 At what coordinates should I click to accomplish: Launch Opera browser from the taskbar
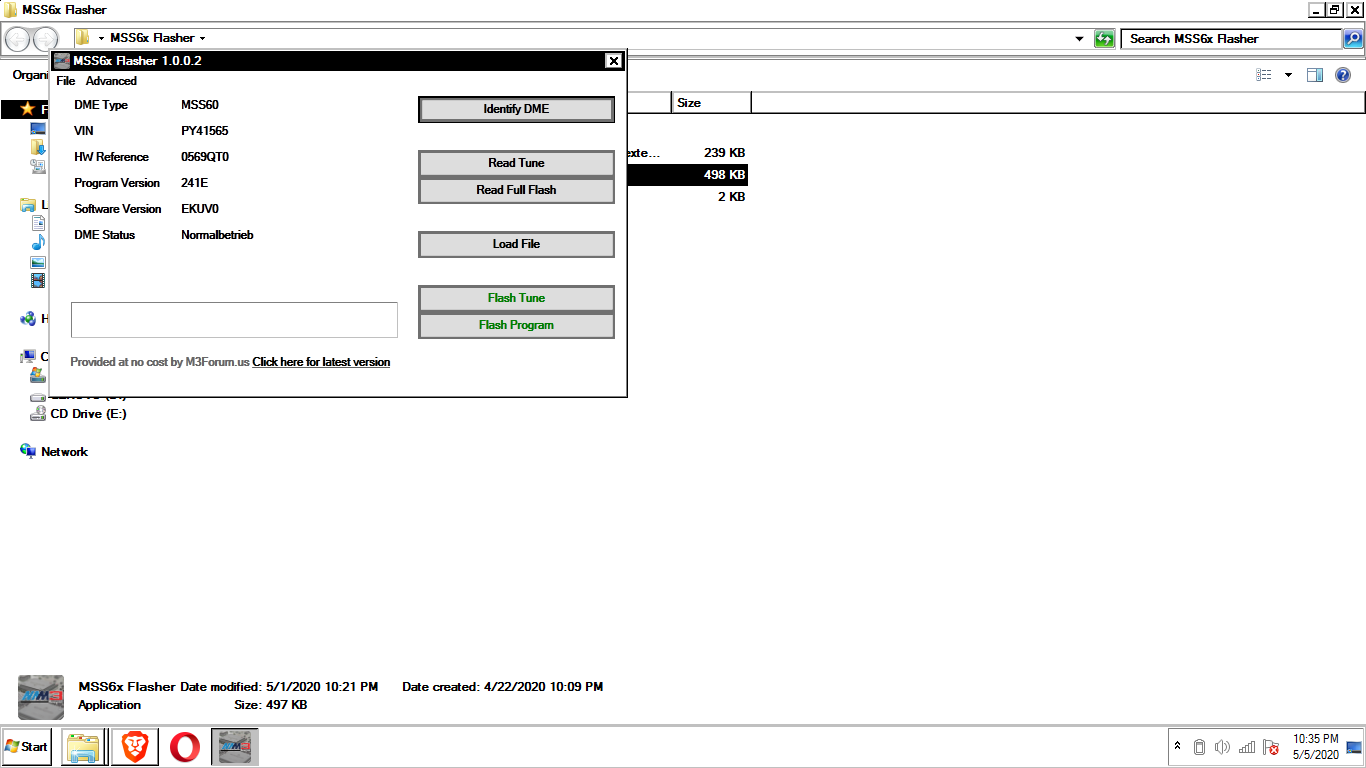coord(184,747)
